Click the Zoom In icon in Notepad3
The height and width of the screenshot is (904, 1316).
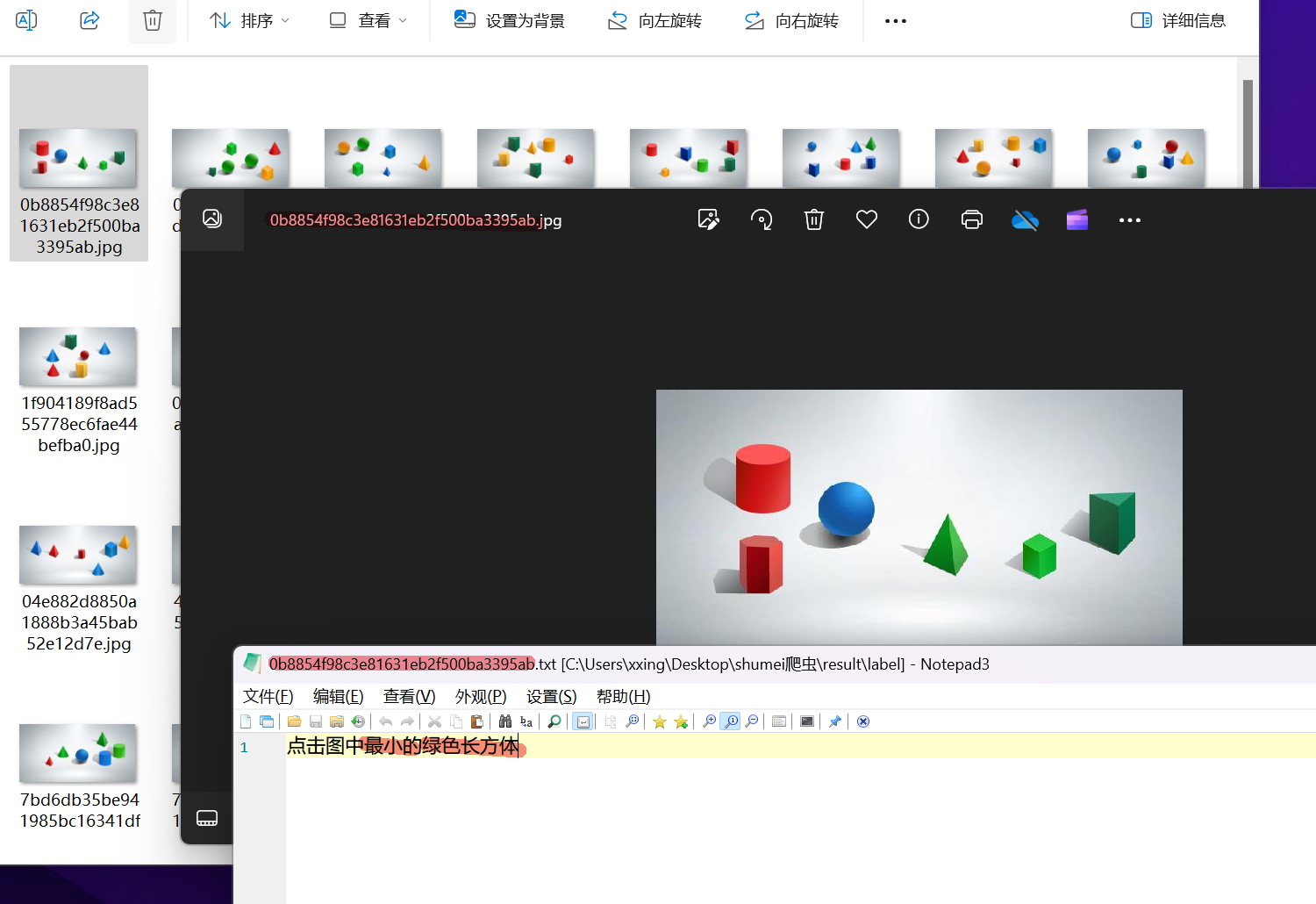tap(709, 721)
